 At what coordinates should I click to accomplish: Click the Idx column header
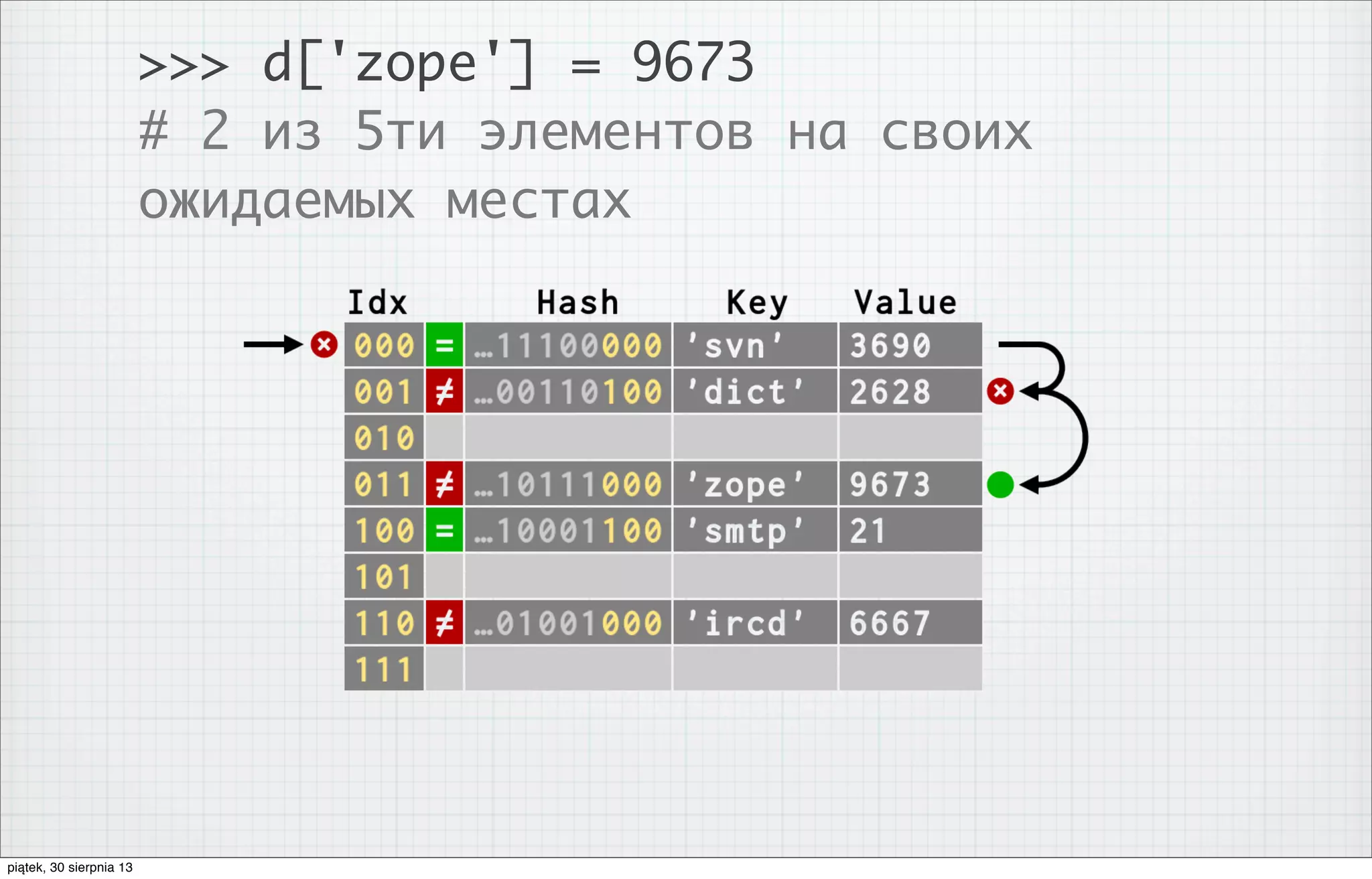(x=377, y=302)
